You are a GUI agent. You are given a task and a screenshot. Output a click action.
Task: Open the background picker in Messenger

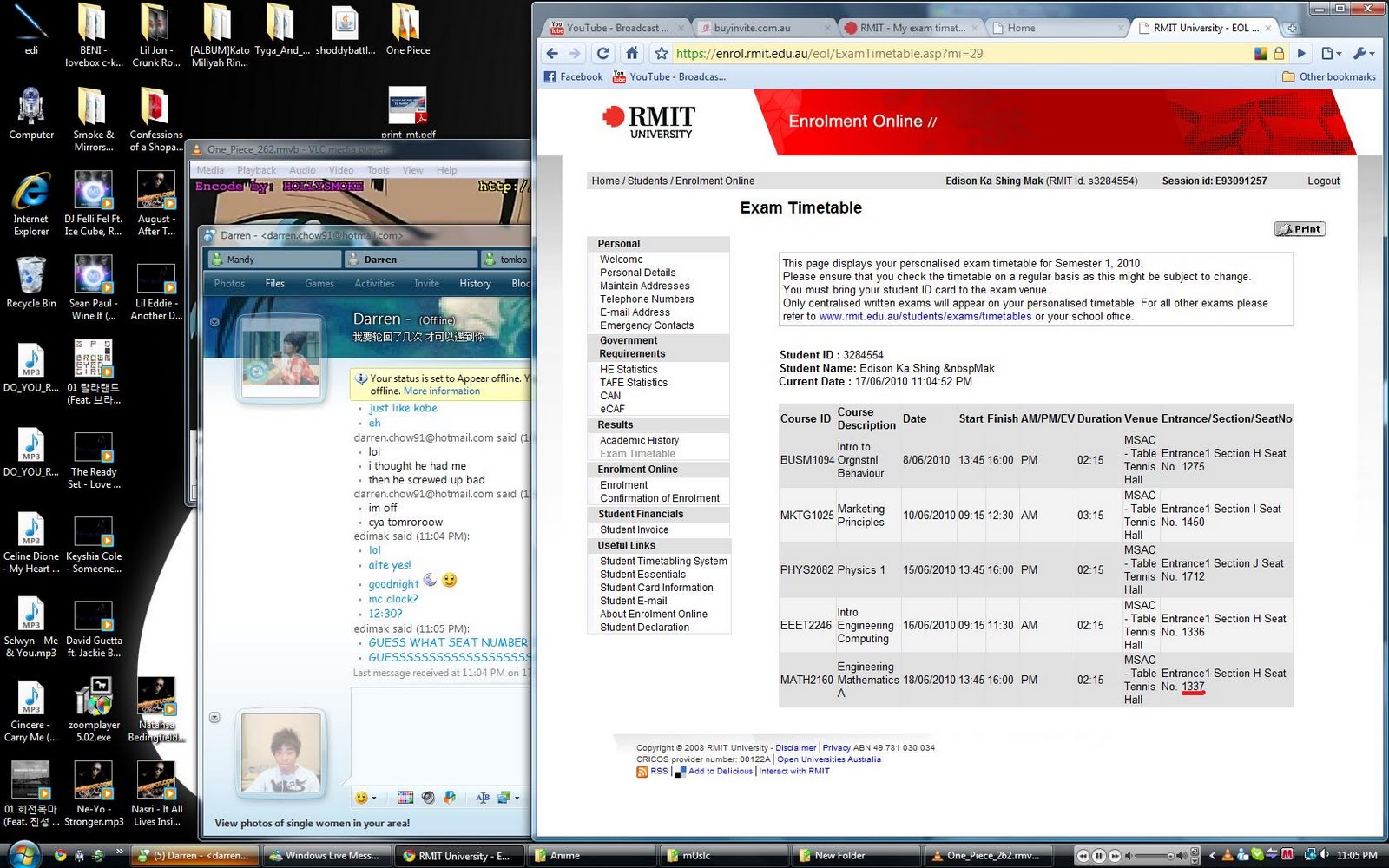point(504,798)
